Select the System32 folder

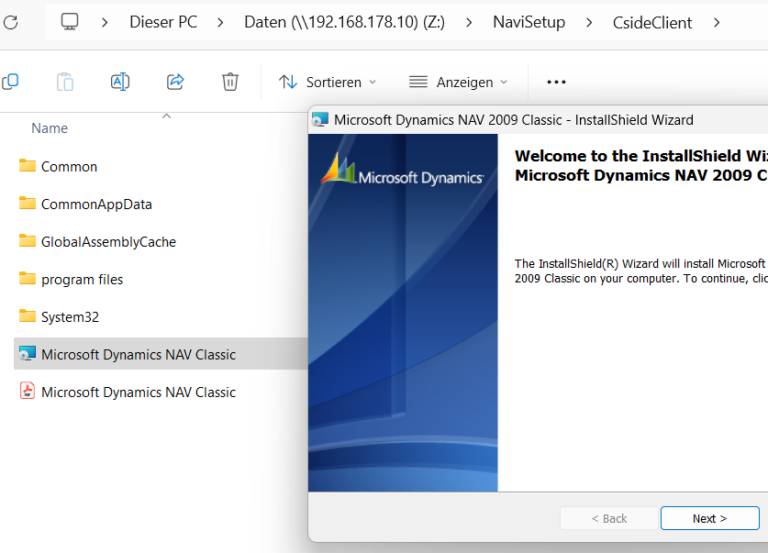click(69, 317)
